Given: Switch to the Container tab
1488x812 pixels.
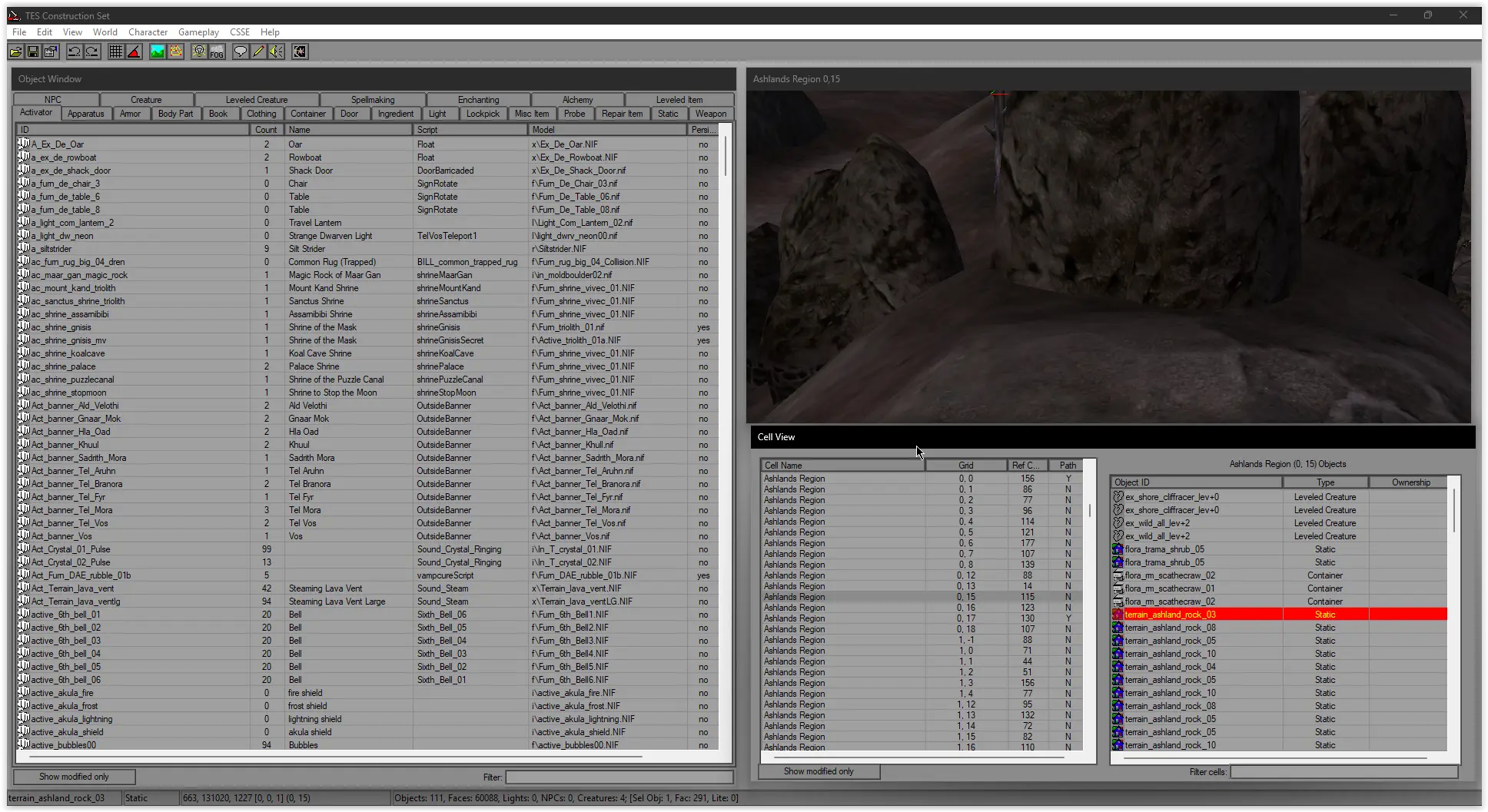Looking at the screenshot, I should point(308,114).
